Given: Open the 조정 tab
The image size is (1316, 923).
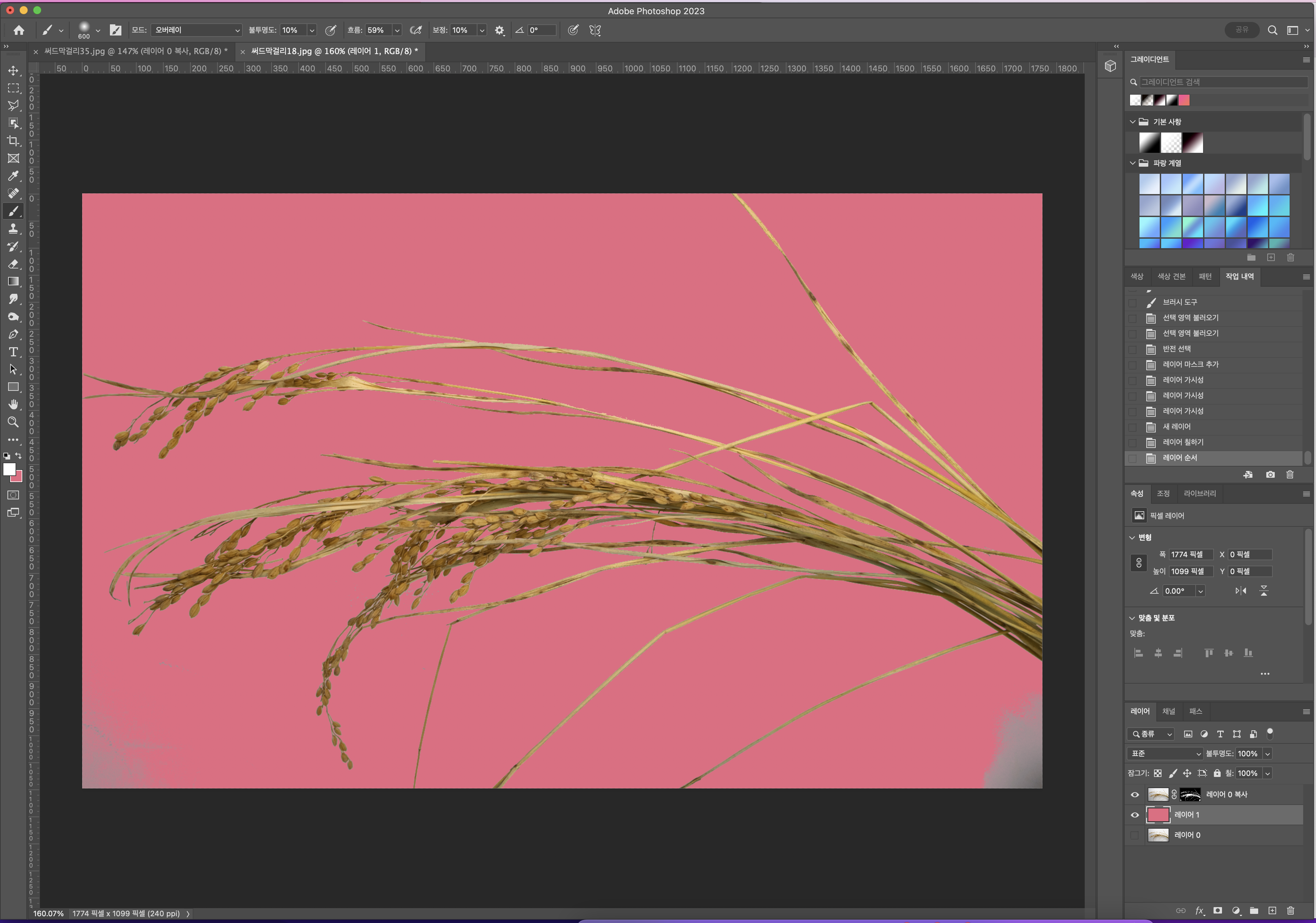Looking at the screenshot, I should [x=1163, y=493].
